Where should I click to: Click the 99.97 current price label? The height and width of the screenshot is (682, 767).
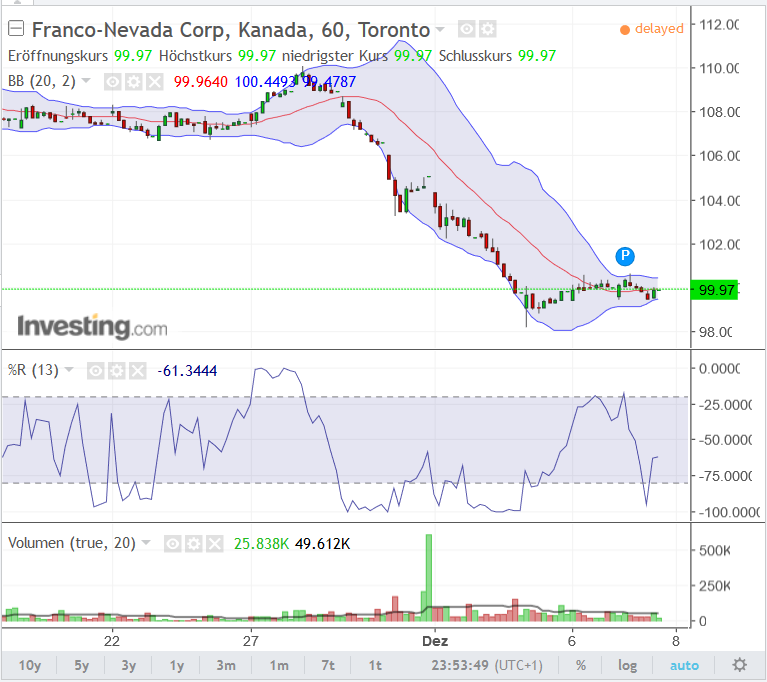click(714, 290)
